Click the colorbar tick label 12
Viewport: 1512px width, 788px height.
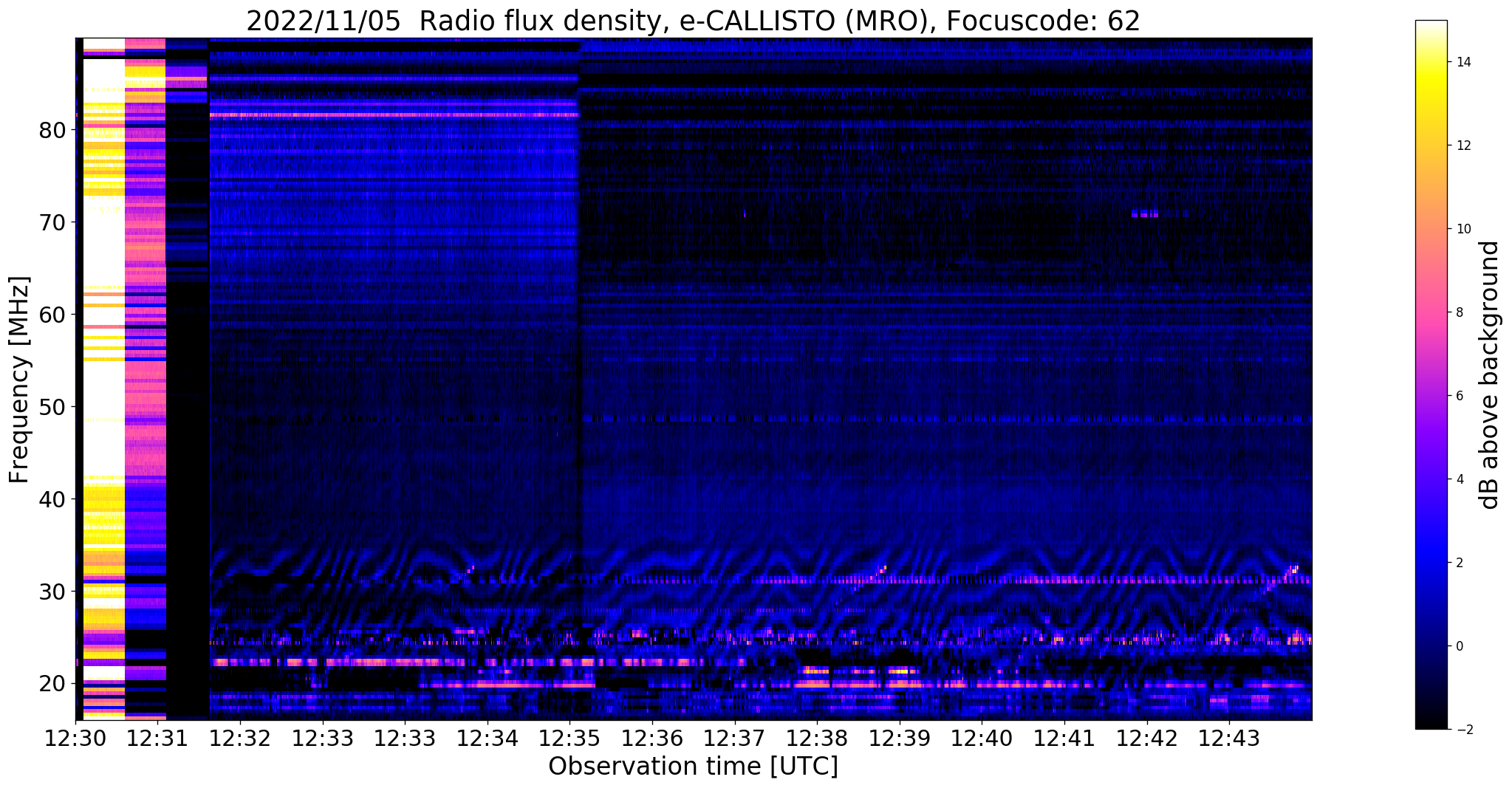[x=1463, y=145]
